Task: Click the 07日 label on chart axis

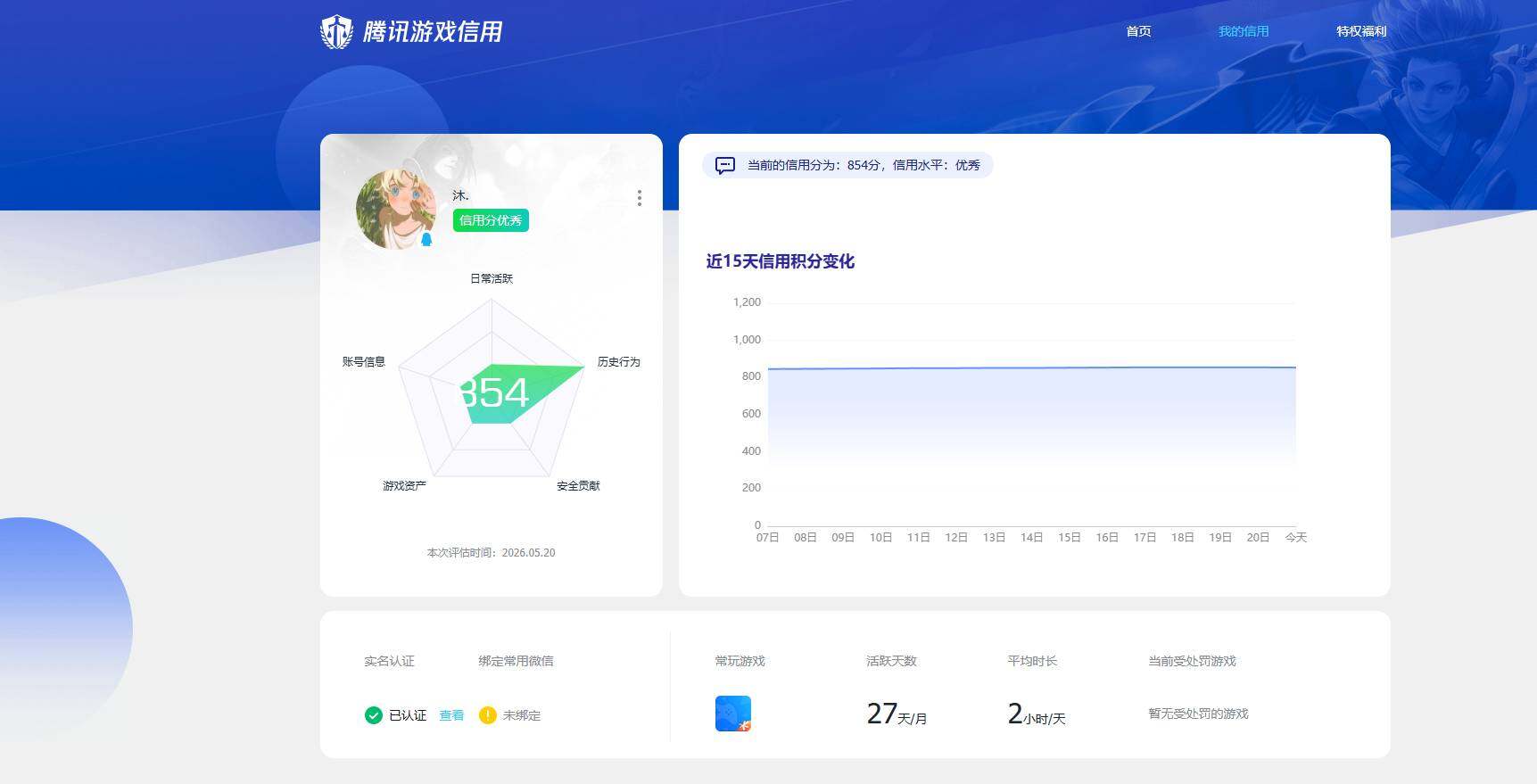Action: (x=767, y=537)
